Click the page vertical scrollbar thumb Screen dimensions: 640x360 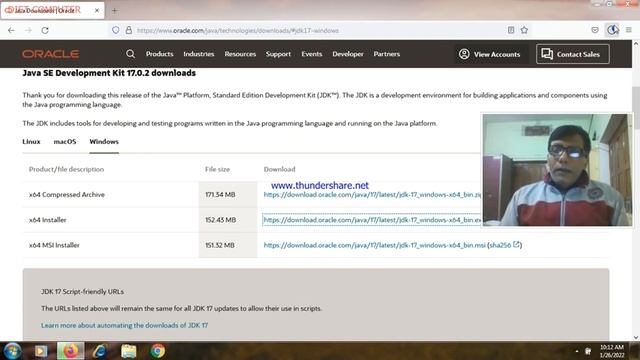pos(636,108)
